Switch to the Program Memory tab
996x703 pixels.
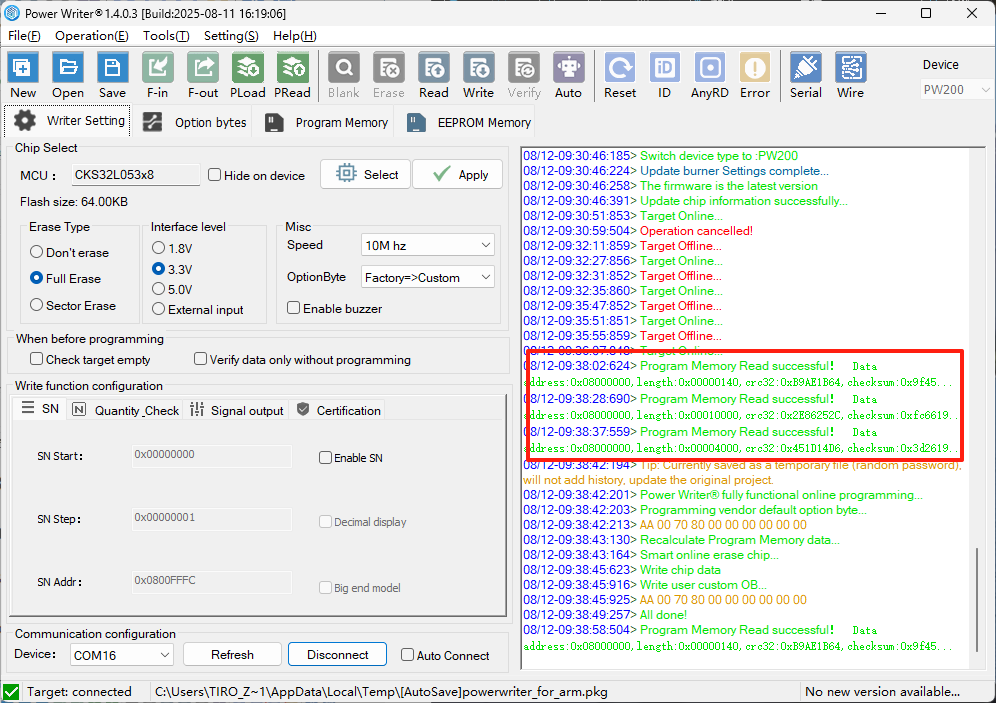(x=325, y=122)
